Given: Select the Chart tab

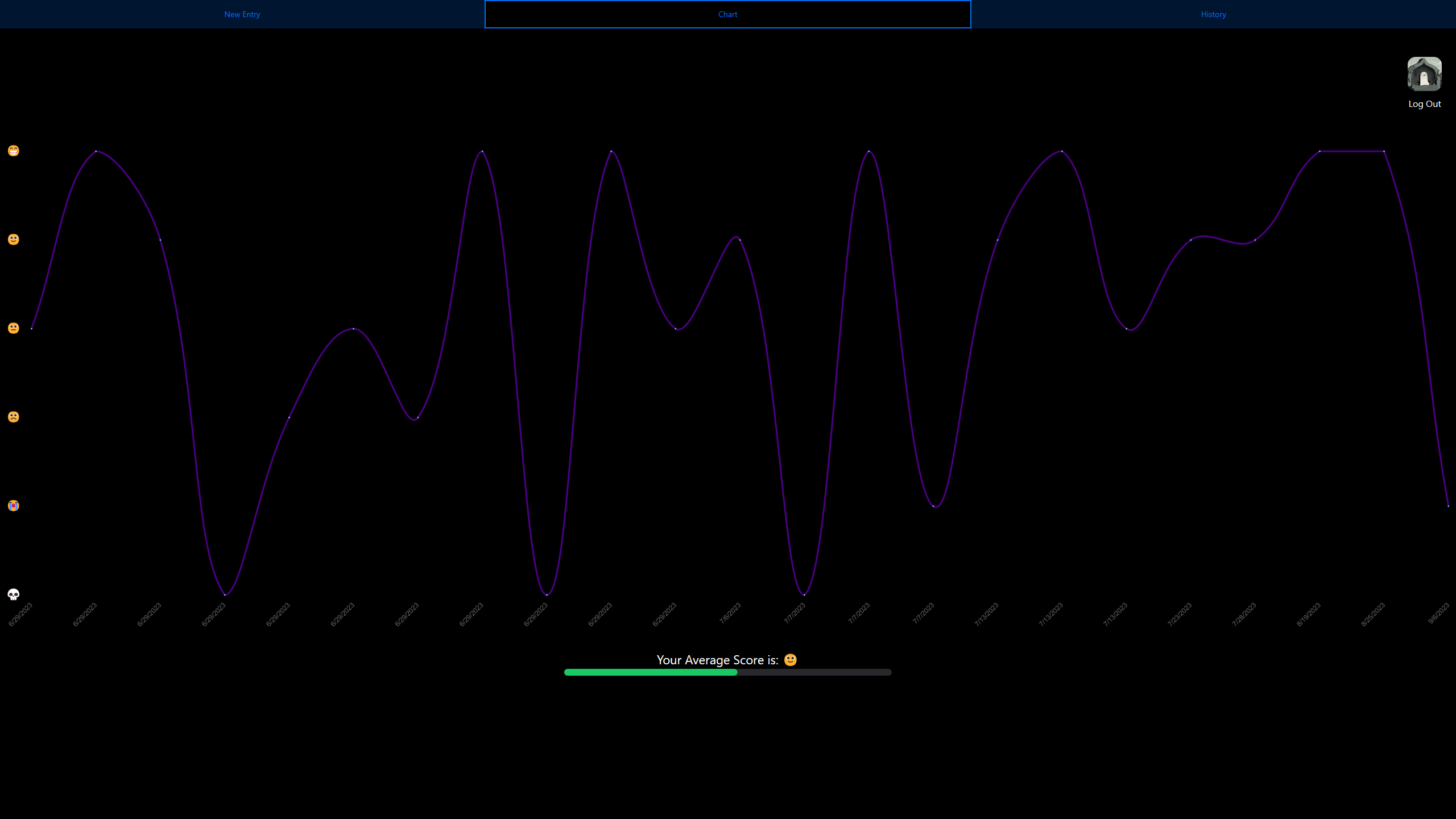Looking at the screenshot, I should coord(727,14).
